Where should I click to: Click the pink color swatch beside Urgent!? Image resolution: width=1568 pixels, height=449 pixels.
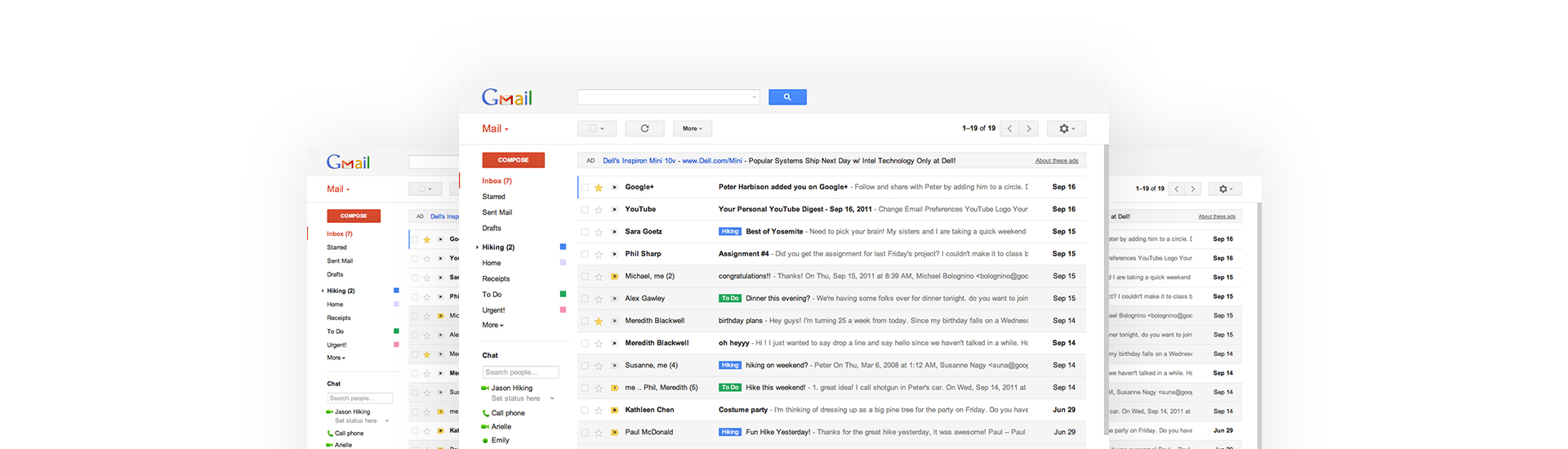563,309
